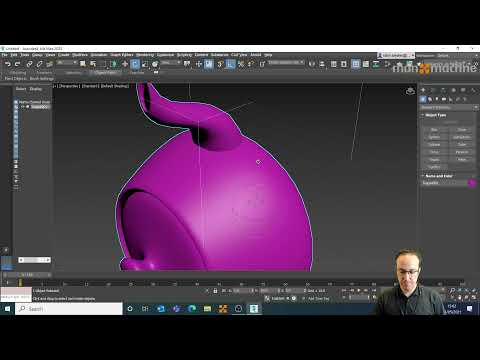Image resolution: width=480 pixels, height=360 pixels.
Task: Choose the Select and Move tool
Action: click(x=125, y=64)
